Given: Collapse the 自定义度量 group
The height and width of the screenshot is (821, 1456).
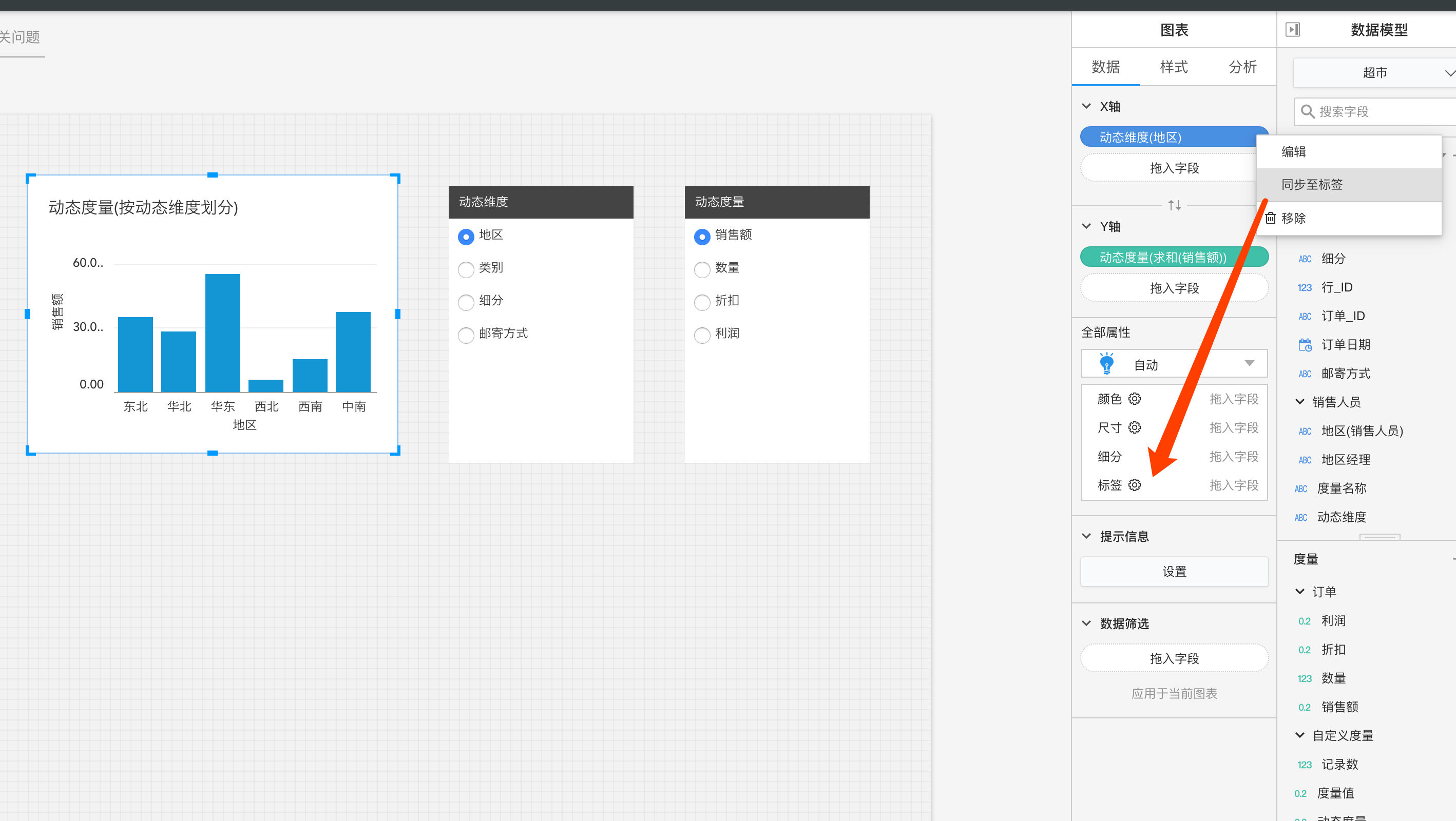Looking at the screenshot, I should [x=1300, y=735].
